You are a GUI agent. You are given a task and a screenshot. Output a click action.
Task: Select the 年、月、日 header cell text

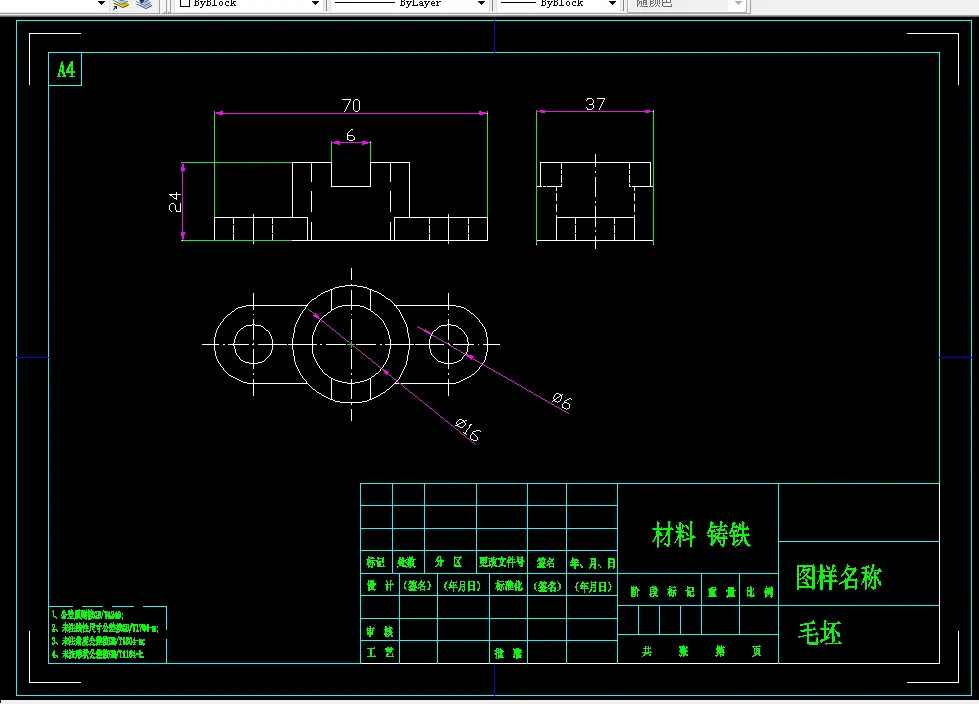(x=592, y=563)
